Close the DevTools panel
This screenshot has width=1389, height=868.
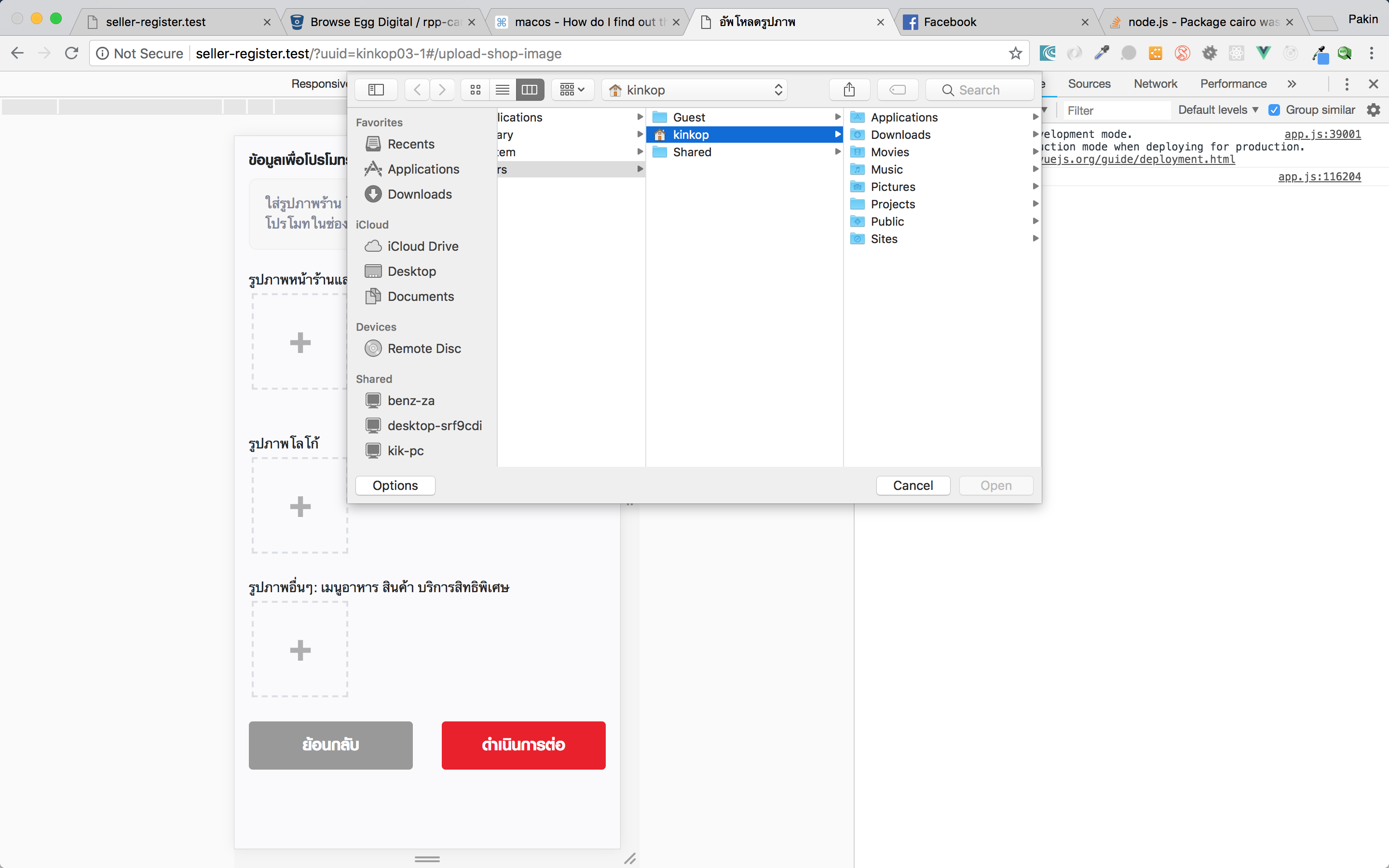[x=1374, y=84]
